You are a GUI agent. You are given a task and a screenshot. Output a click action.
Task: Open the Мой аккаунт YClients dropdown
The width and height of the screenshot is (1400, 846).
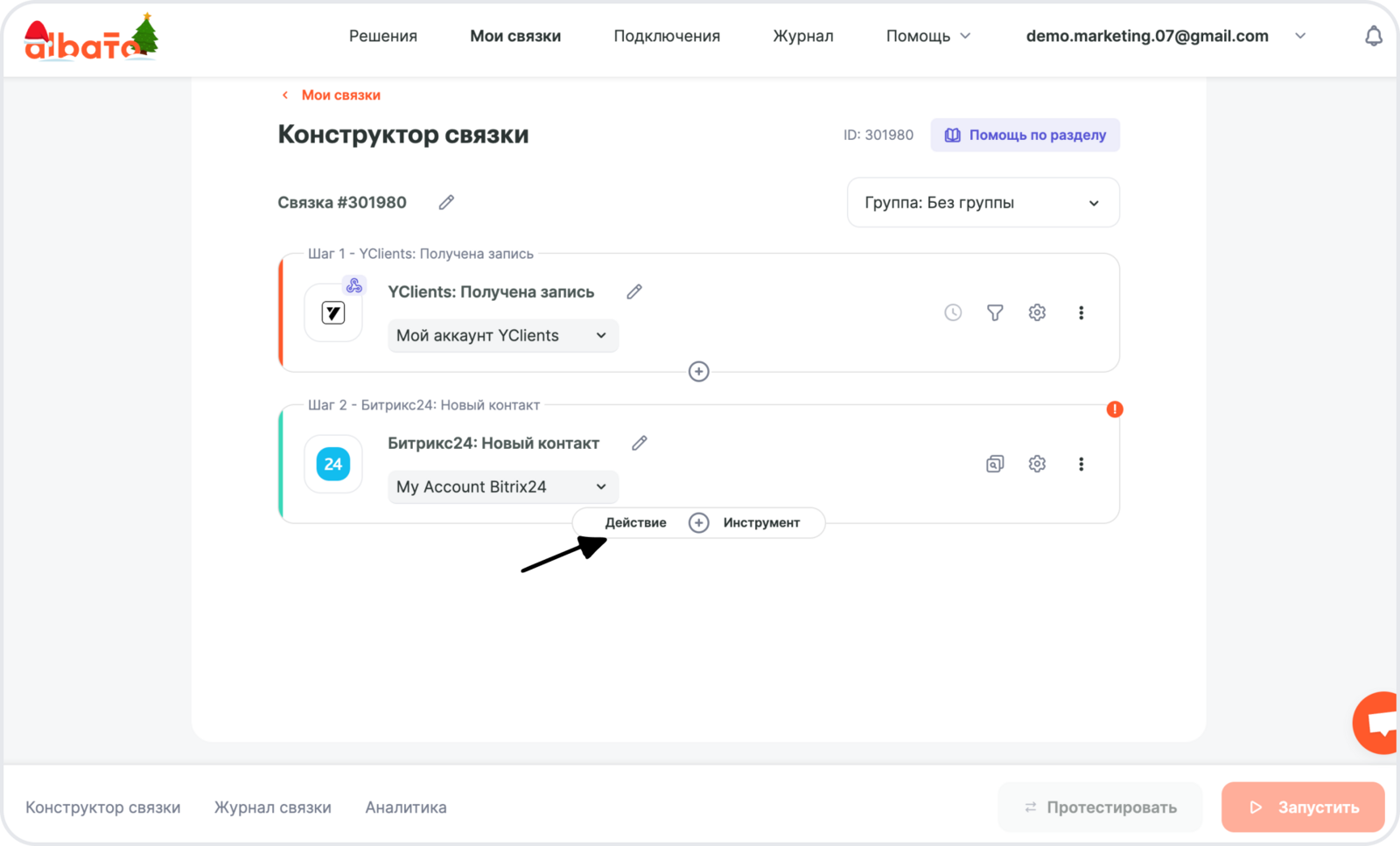coord(502,336)
